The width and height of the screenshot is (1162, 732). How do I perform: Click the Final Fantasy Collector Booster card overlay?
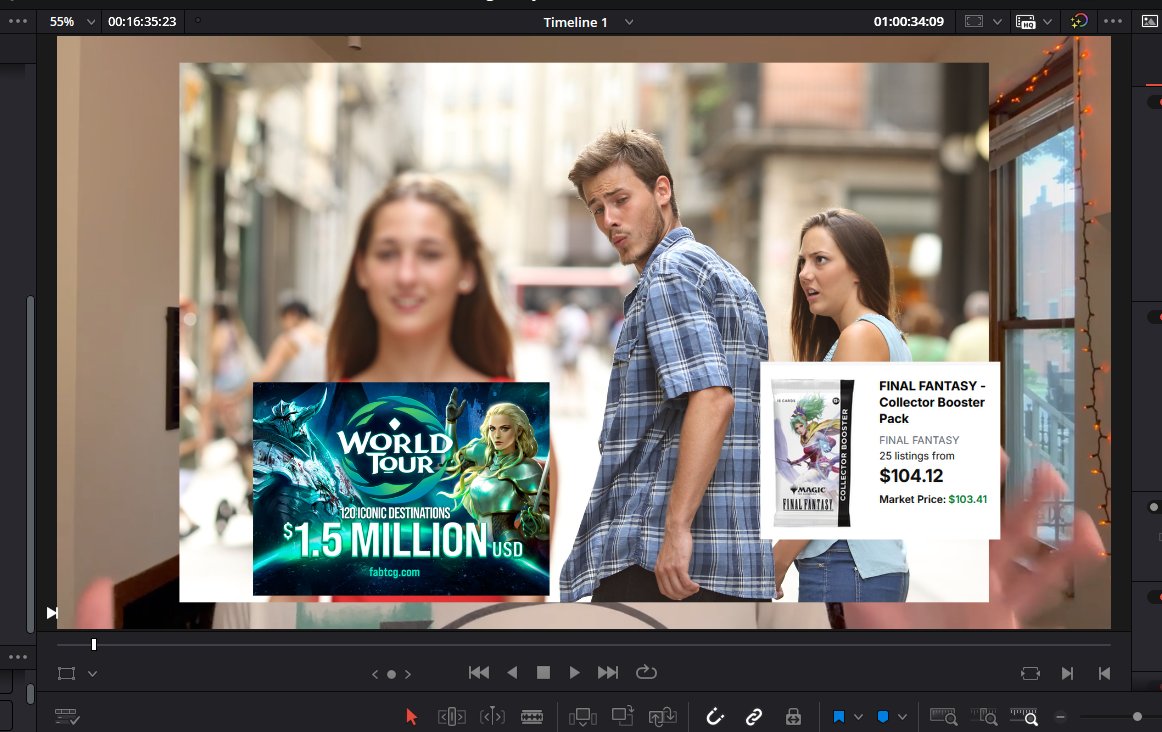(x=880, y=450)
